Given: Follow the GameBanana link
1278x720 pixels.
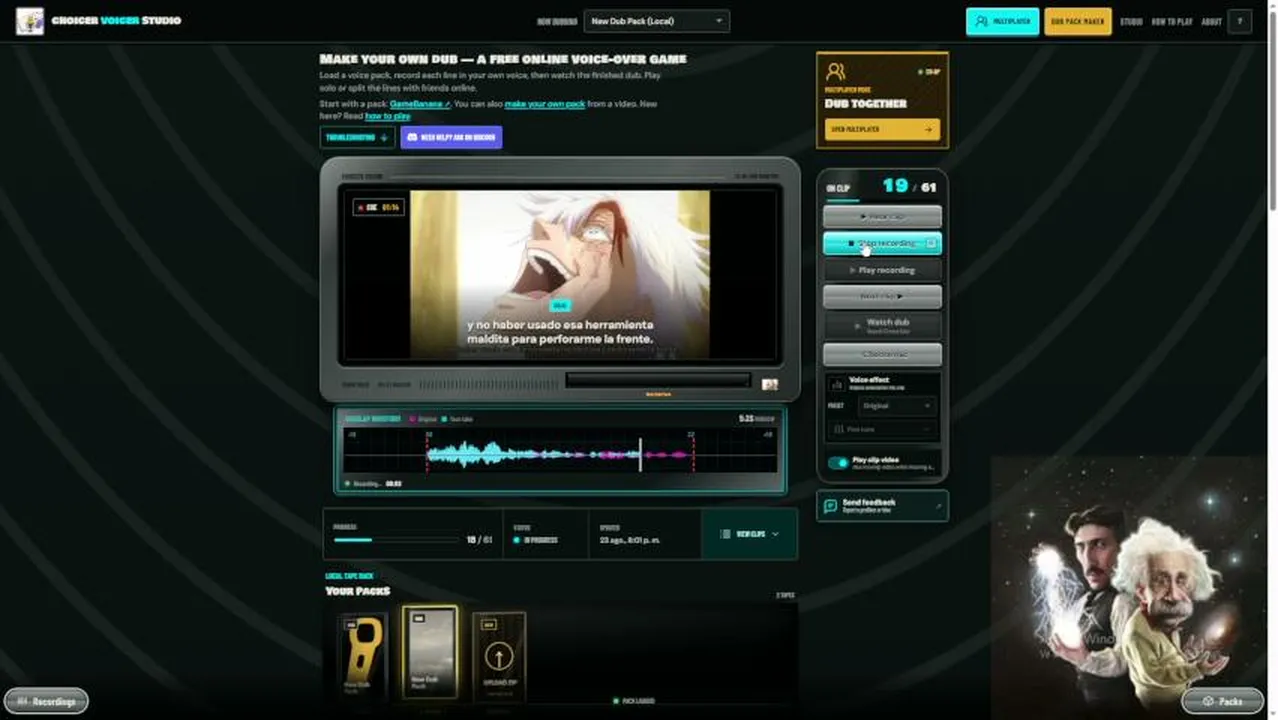Looking at the screenshot, I should [x=420, y=104].
